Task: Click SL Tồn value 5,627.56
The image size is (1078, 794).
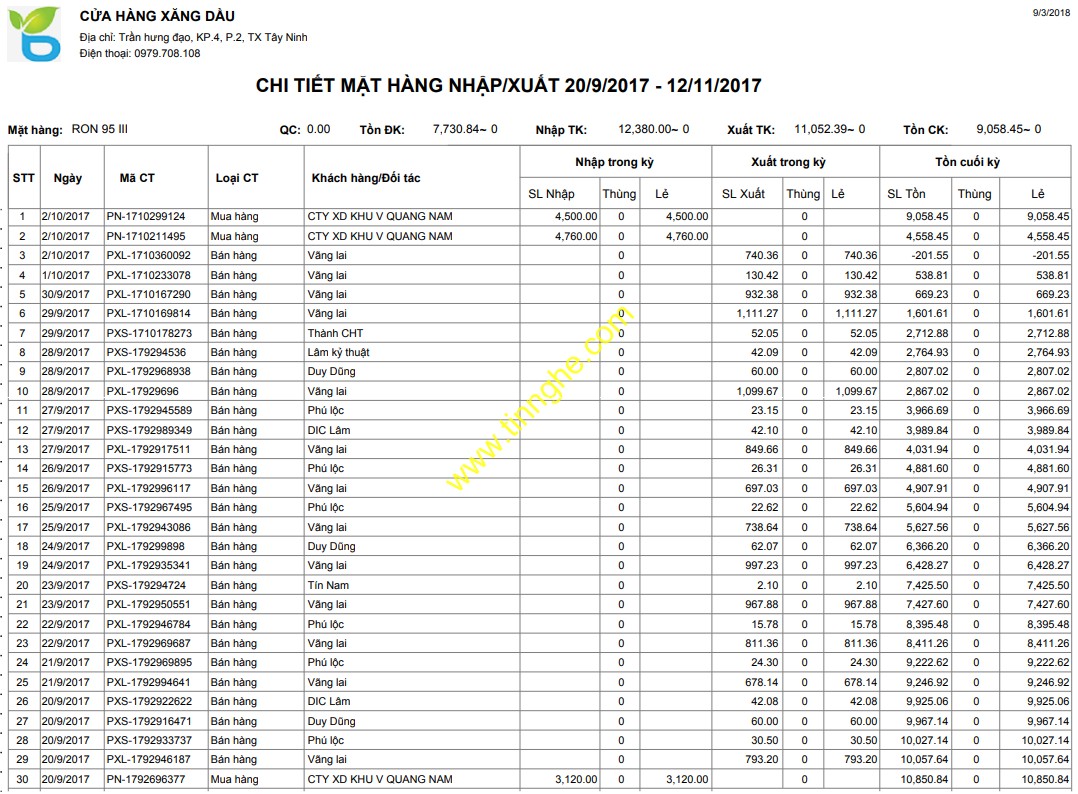Action: (x=927, y=527)
